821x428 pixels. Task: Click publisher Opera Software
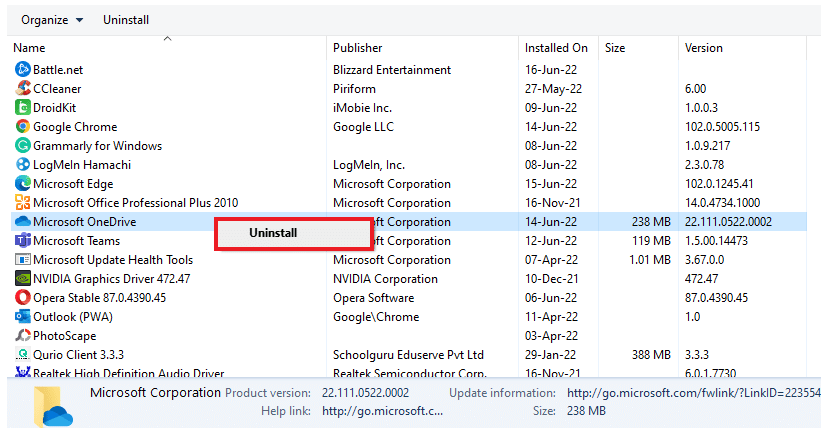click(x=373, y=298)
